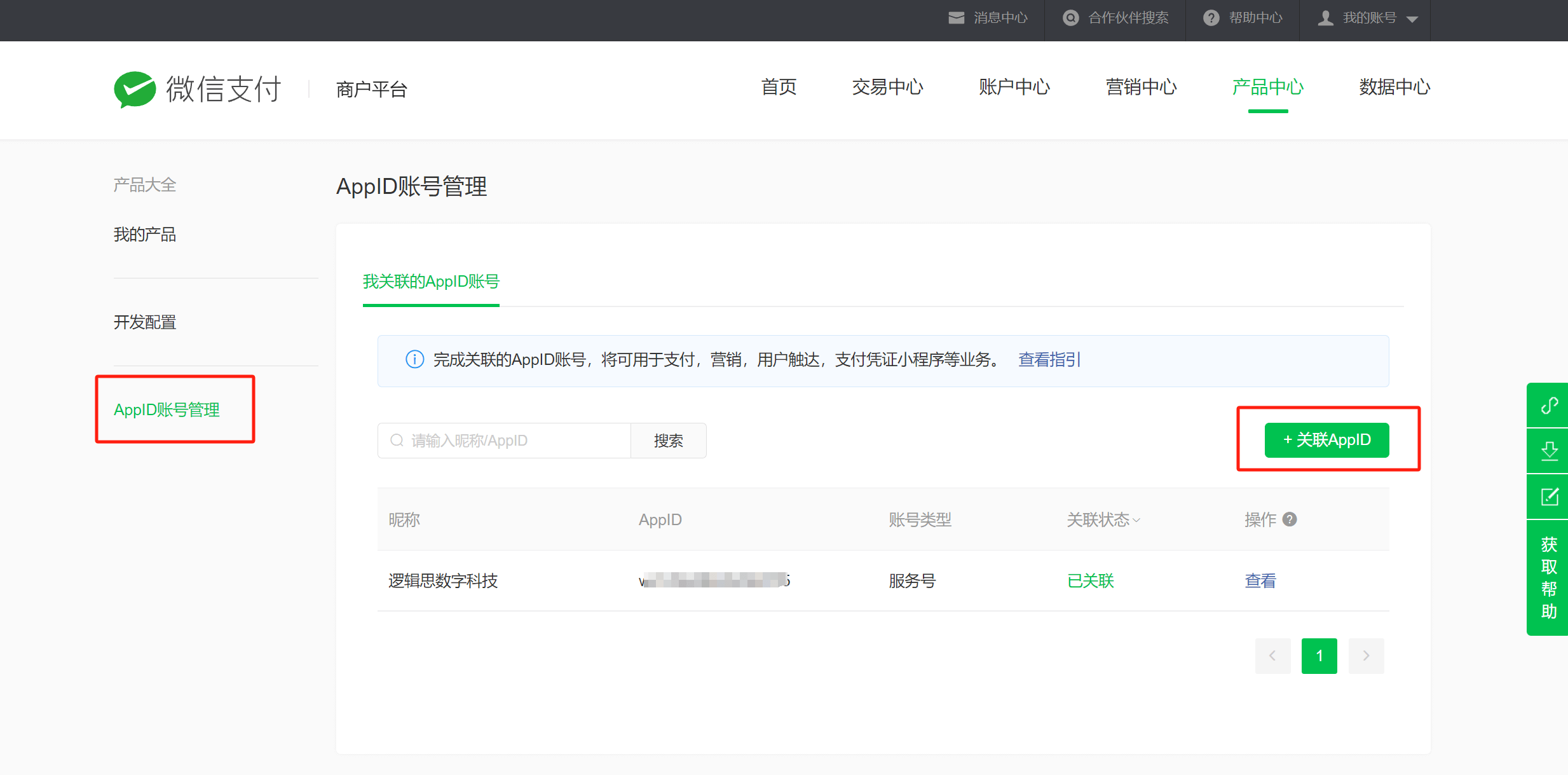
Task: Open 首页 in the main navigation
Action: click(x=779, y=87)
